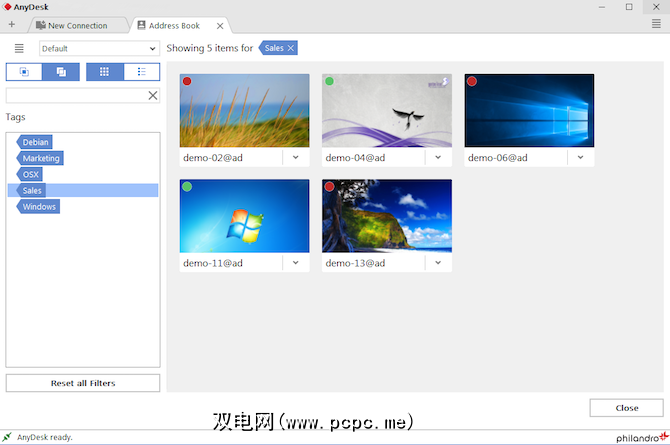Screen dimensions: 670x445
Task: Click the red offline status dot on demo-13
Action: coord(329,186)
